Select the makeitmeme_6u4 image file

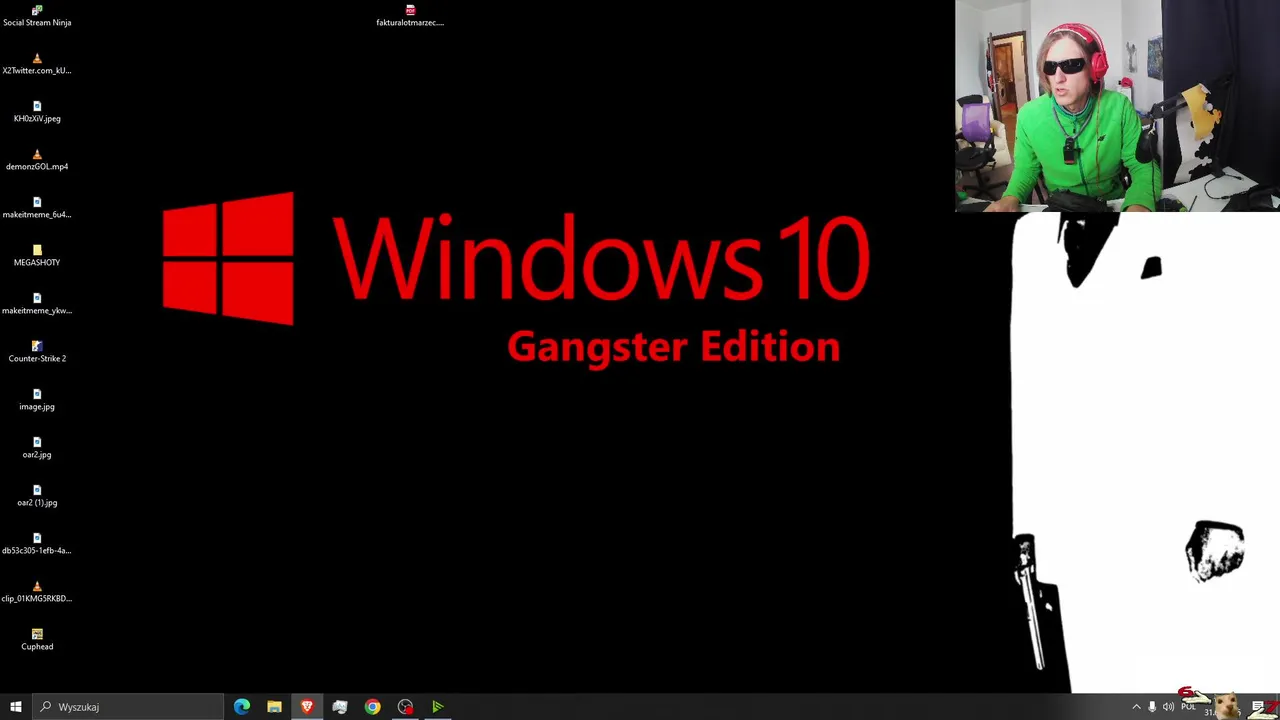click(x=37, y=208)
